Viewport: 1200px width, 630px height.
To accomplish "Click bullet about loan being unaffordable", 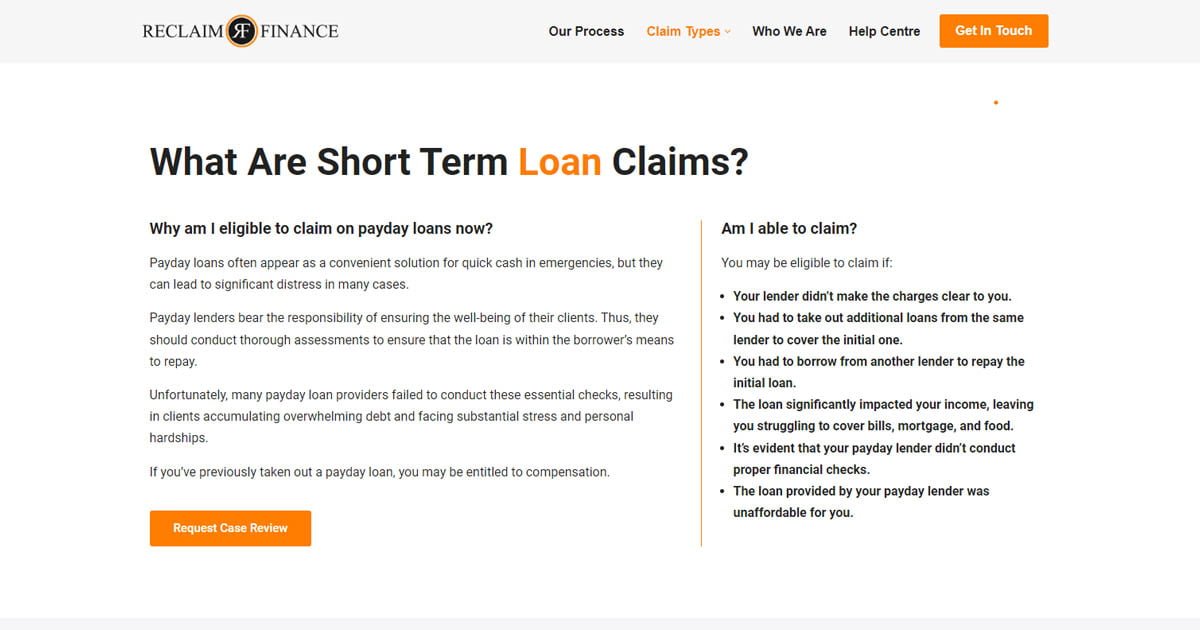I will [x=861, y=502].
